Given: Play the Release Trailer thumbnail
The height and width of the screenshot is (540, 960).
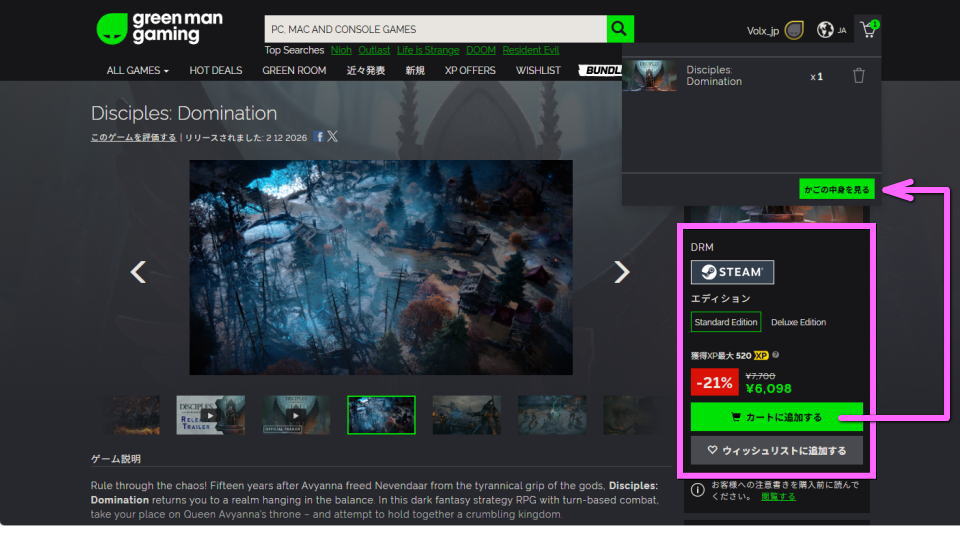Looking at the screenshot, I should (210, 415).
